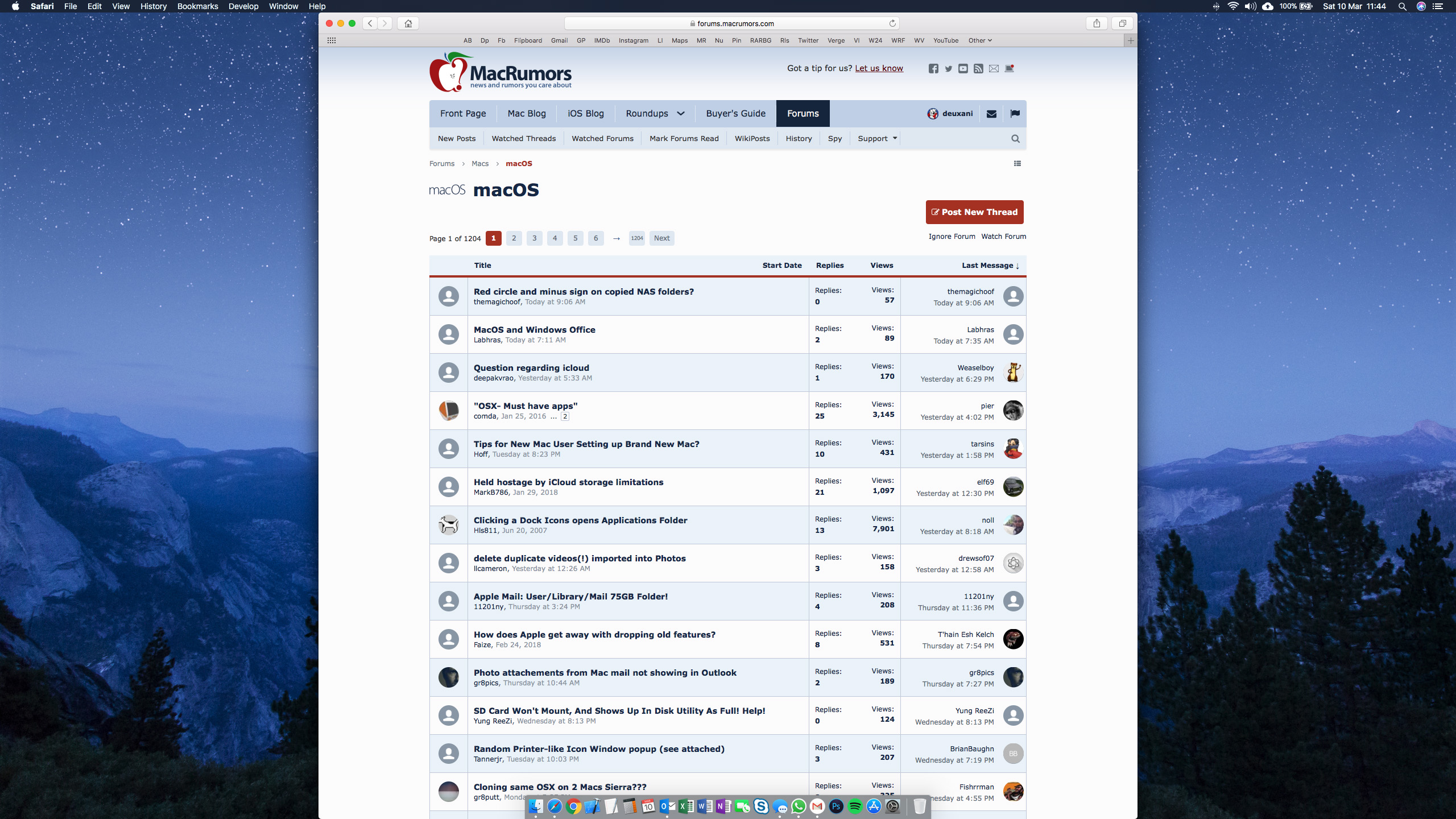Go back in Safari history
1456x819 pixels.
click(370, 23)
